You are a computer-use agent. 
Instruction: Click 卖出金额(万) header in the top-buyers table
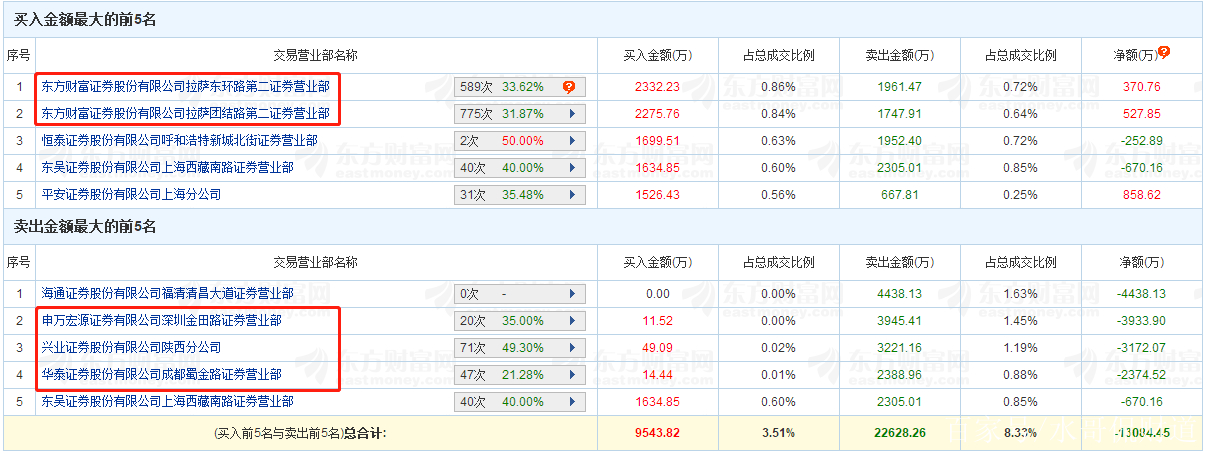click(899, 56)
